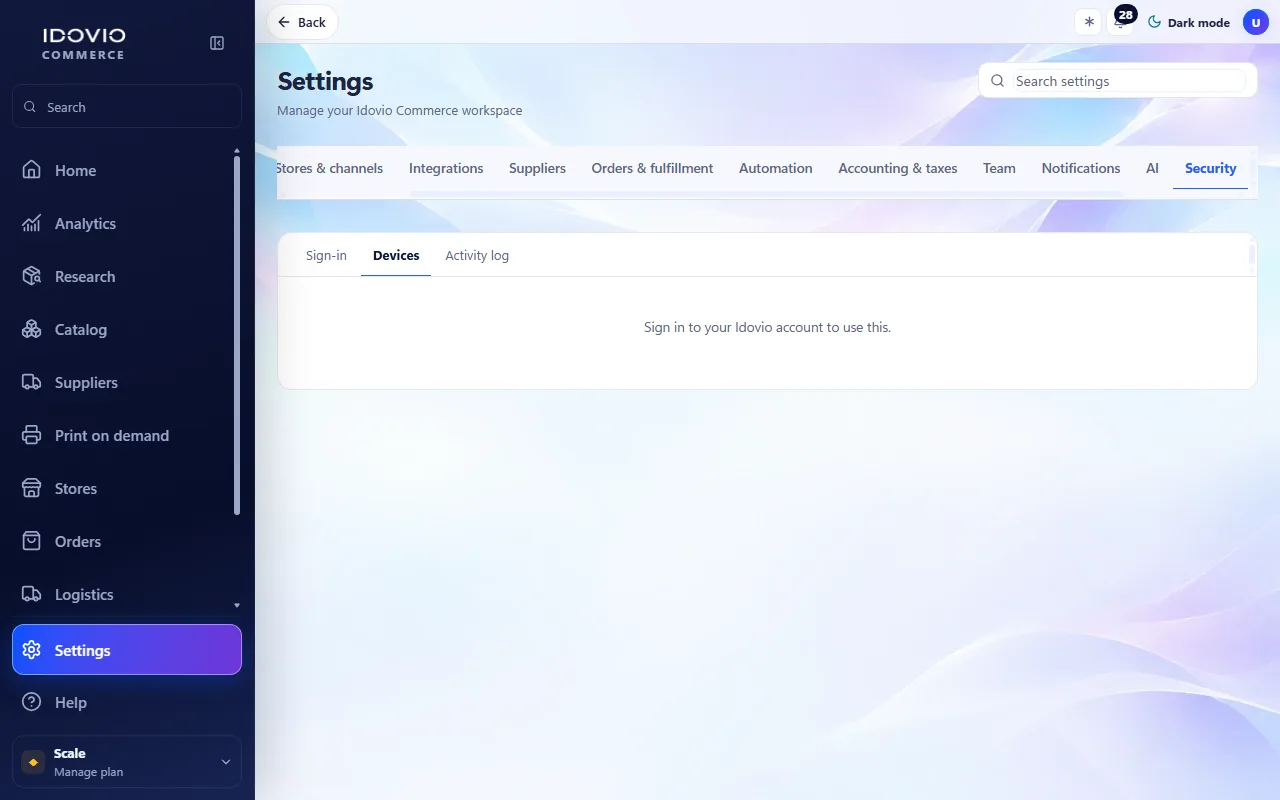Toggle Dark mode
1280x800 pixels.
pyautogui.click(x=1188, y=22)
